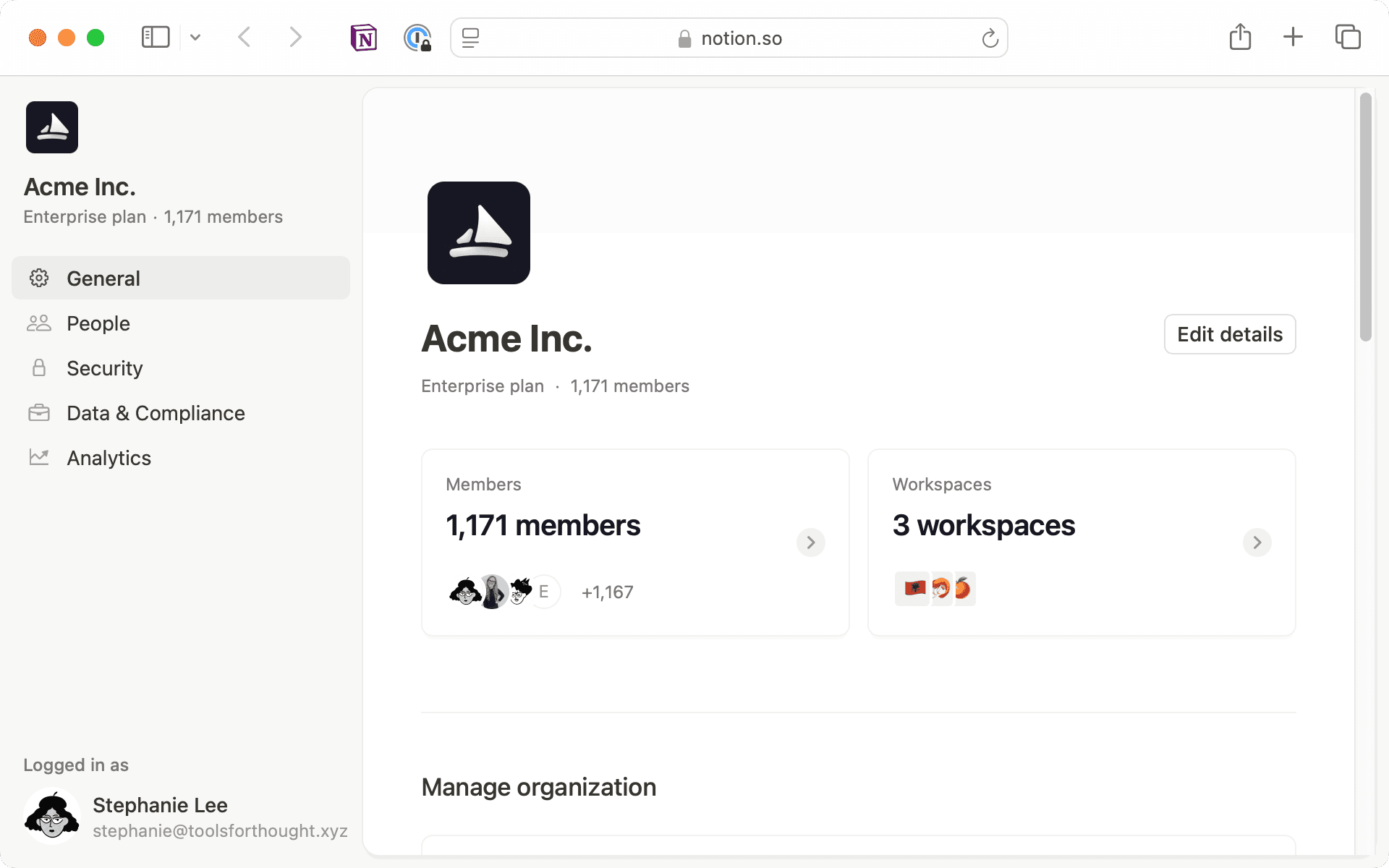
Task: Switch to the General settings tab
Action: tap(103, 278)
